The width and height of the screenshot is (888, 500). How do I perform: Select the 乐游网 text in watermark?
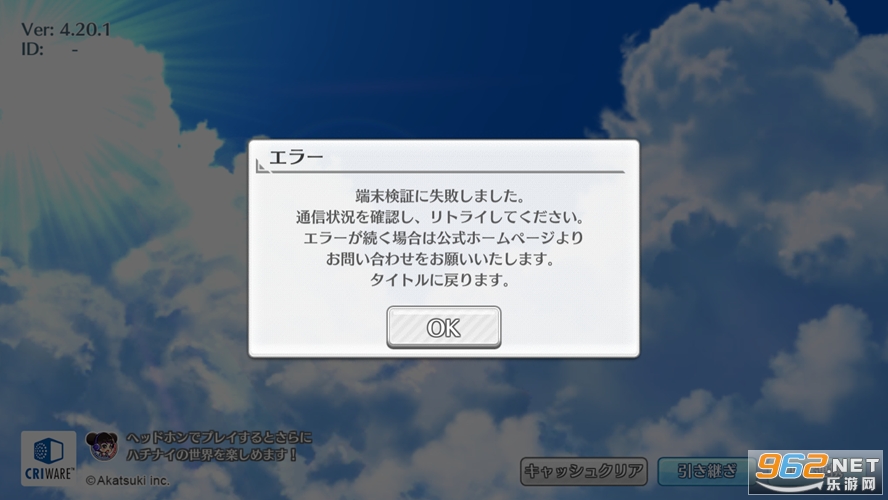(x=851, y=484)
